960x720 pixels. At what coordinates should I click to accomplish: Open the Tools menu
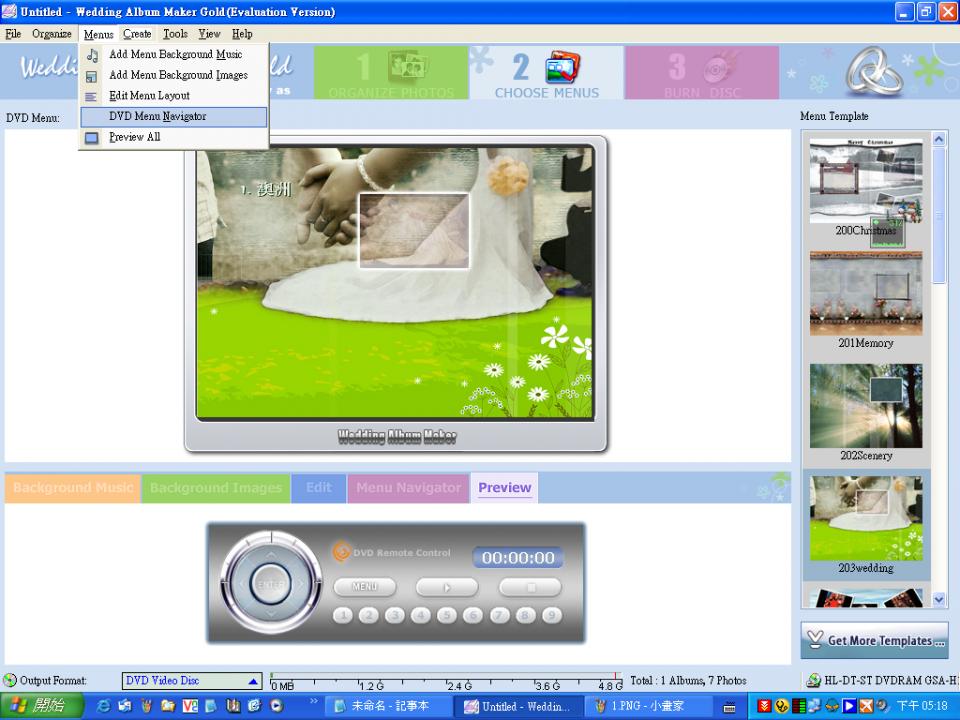(x=175, y=34)
